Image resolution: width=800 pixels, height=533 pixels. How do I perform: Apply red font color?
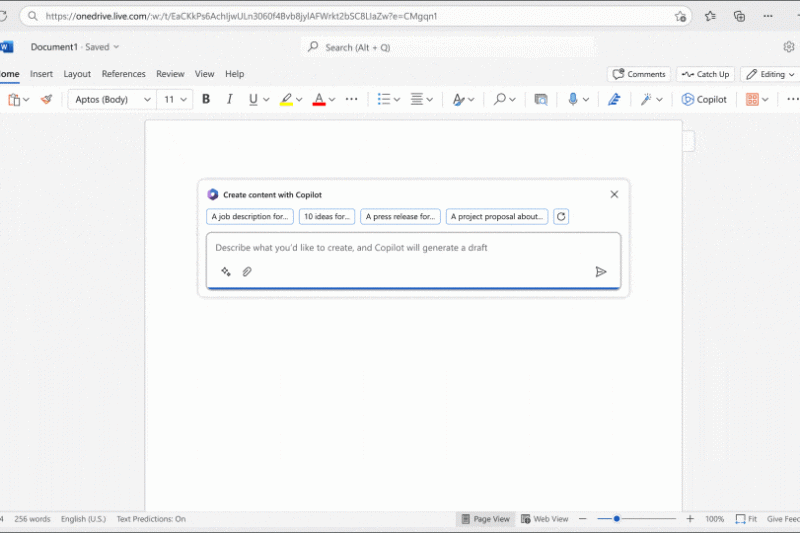pos(319,99)
